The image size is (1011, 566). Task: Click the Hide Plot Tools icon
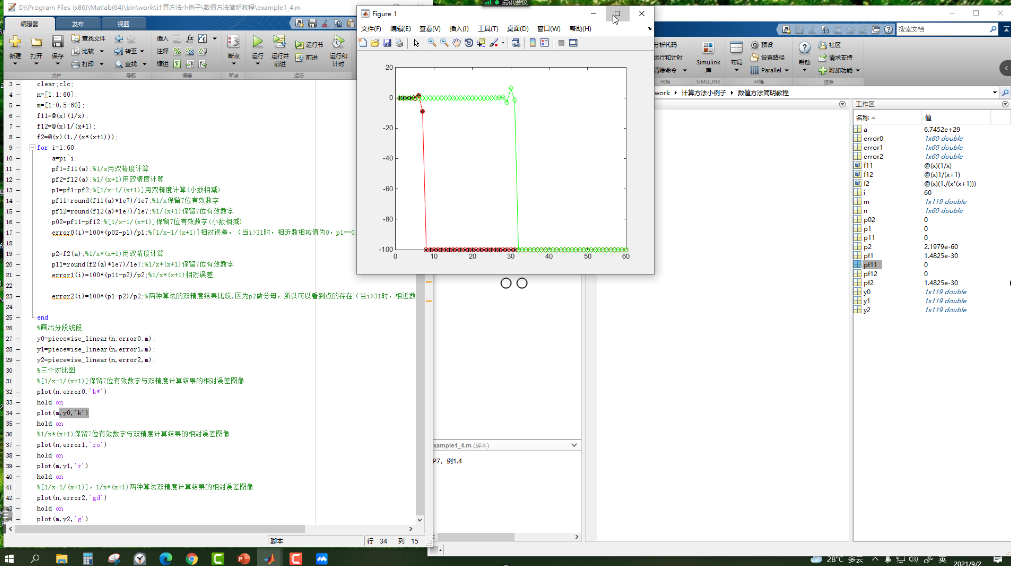(561, 43)
